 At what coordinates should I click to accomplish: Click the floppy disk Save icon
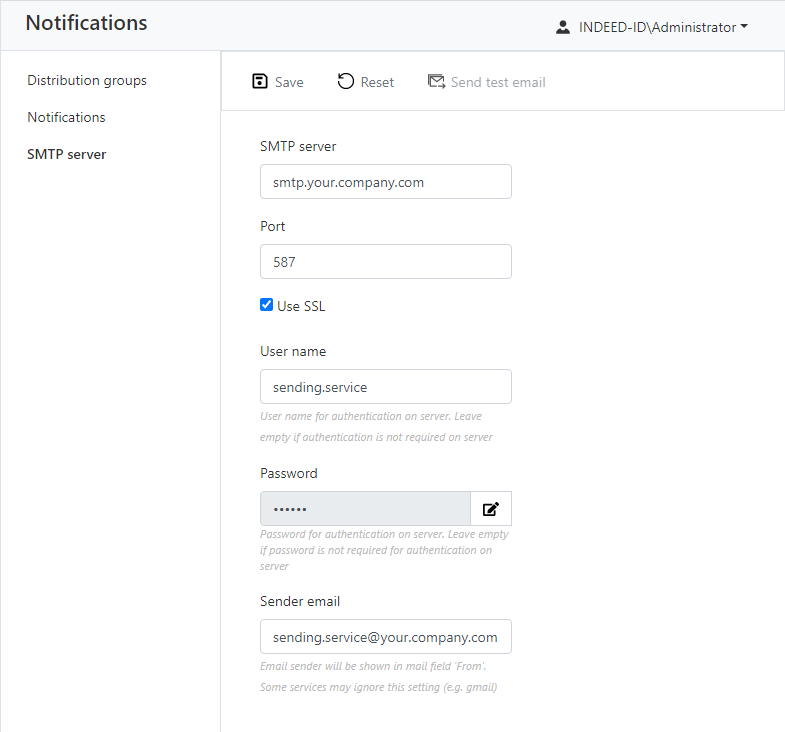point(260,82)
